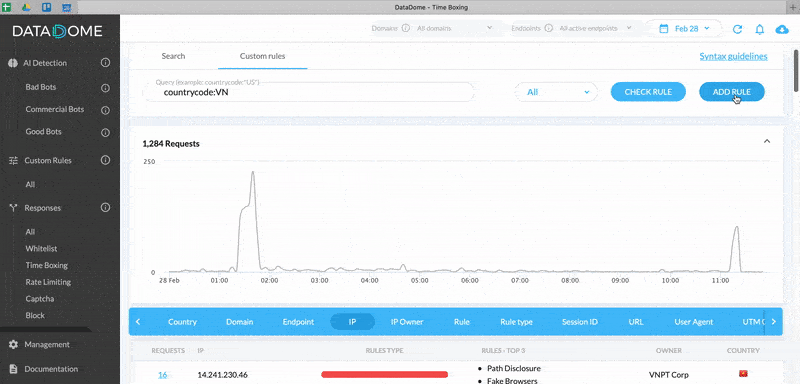
Task: Click the Custom Rules sliders icon
Action: click(x=14, y=161)
